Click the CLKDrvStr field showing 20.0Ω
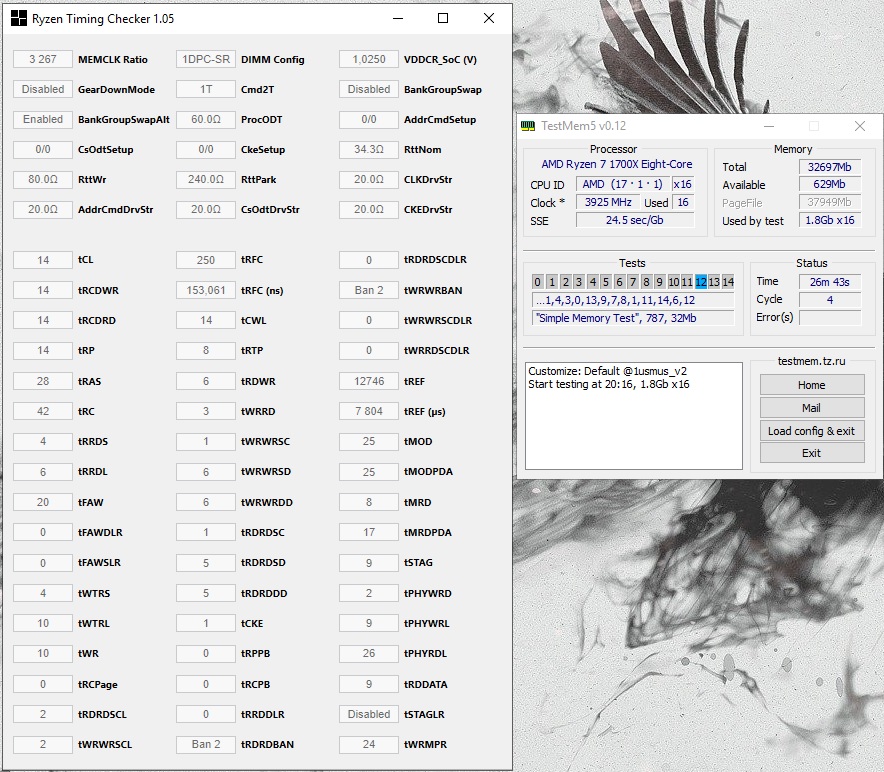Image resolution: width=884 pixels, height=772 pixels. click(369, 179)
